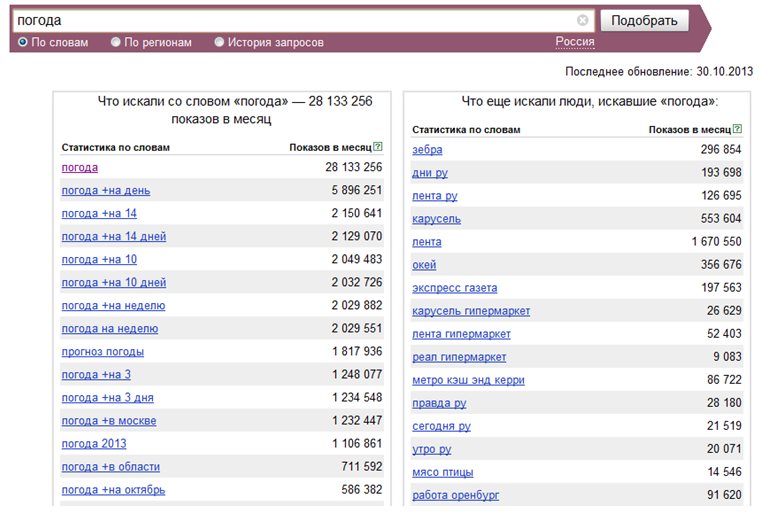Open the 'лента' link
Image resolution: width=759 pixels, height=512 pixels.
click(x=427, y=242)
